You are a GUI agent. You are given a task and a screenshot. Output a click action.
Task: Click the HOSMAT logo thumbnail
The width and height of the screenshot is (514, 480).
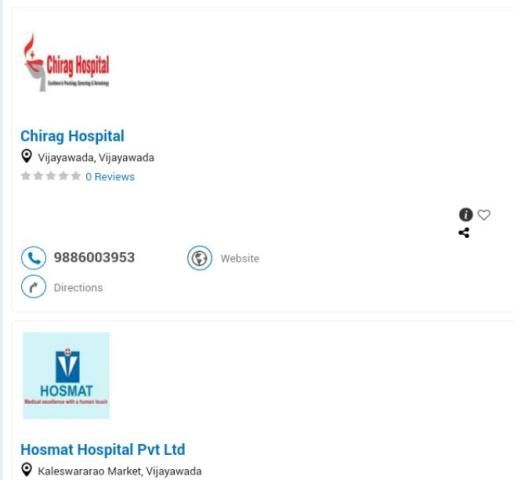click(66, 375)
